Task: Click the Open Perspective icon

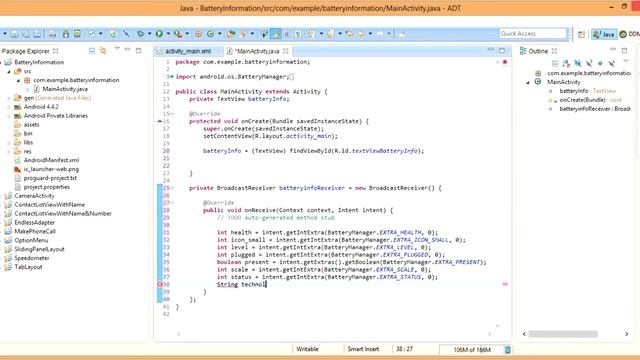Action: click(x=581, y=34)
